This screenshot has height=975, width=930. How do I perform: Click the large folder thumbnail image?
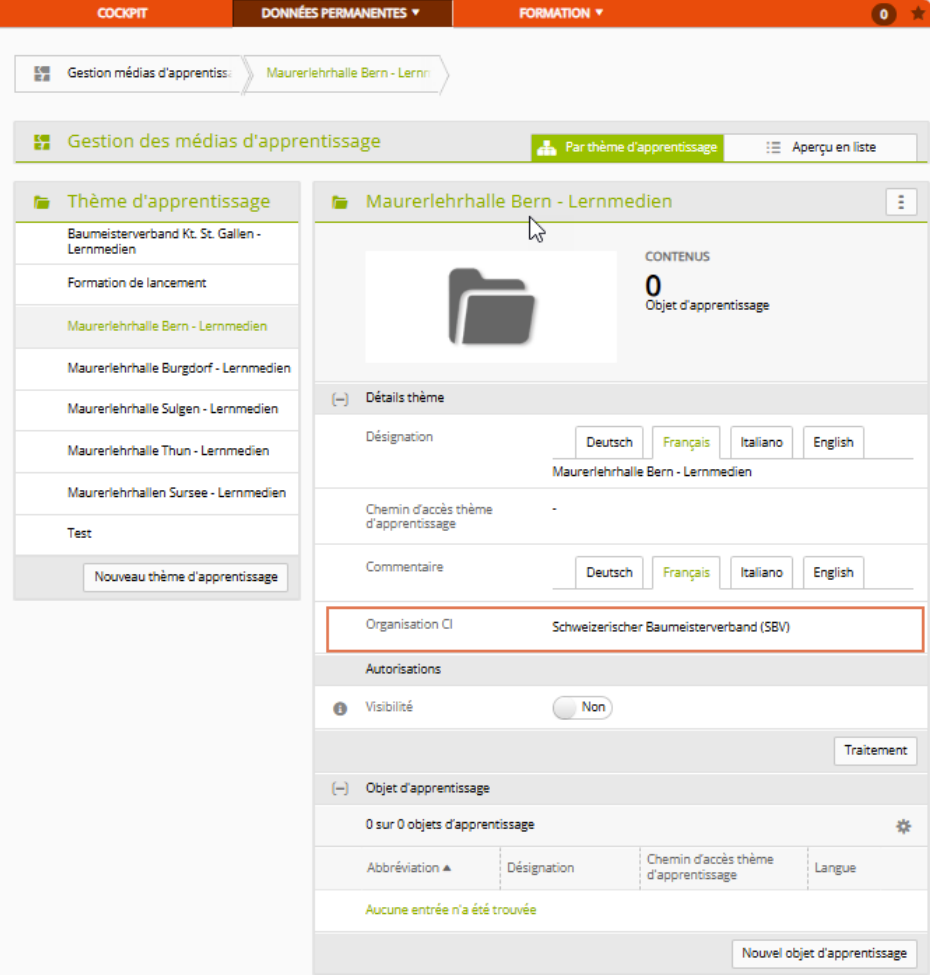[x=491, y=307]
